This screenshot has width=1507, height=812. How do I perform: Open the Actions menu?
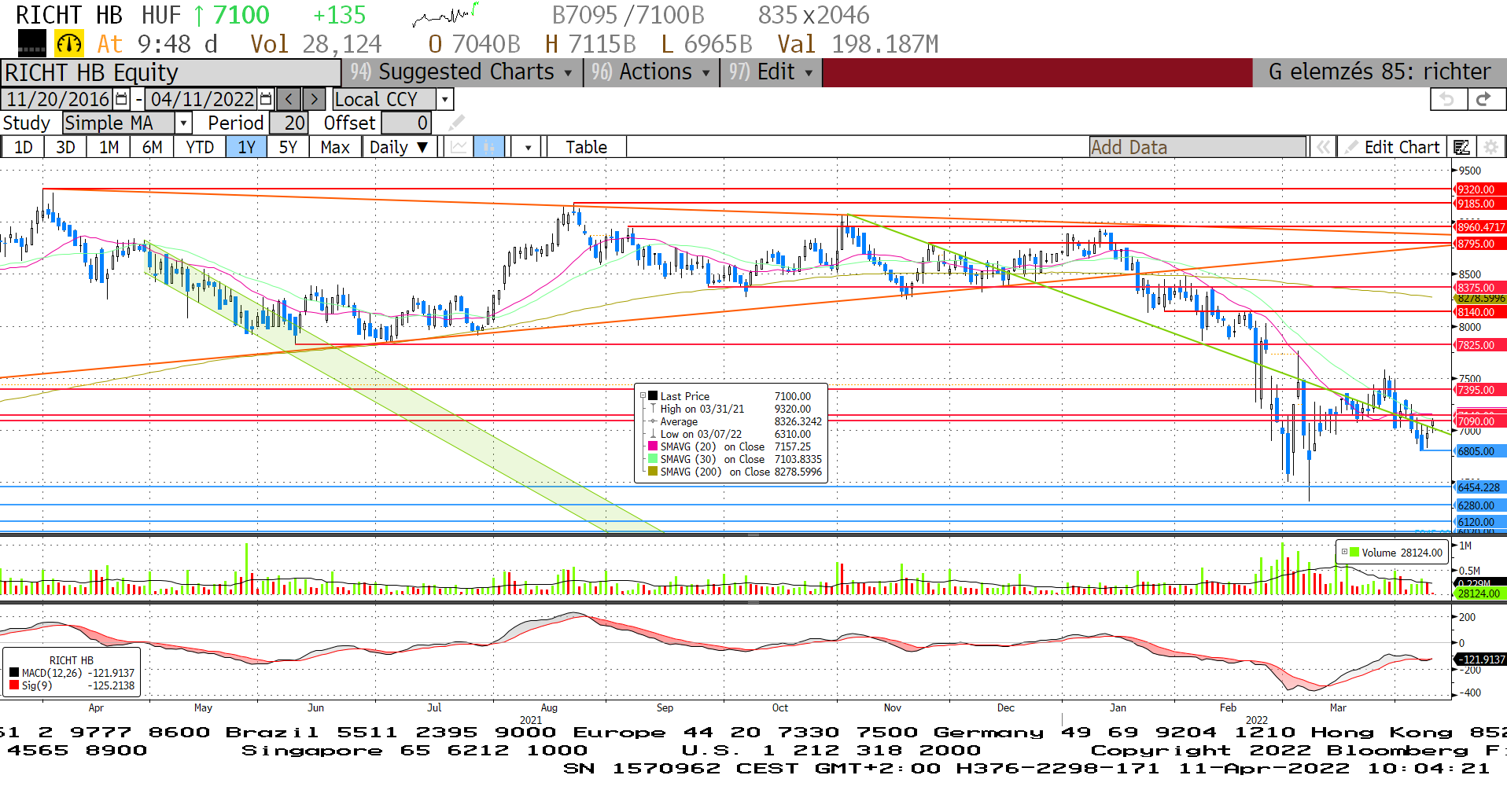[x=651, y=72]
